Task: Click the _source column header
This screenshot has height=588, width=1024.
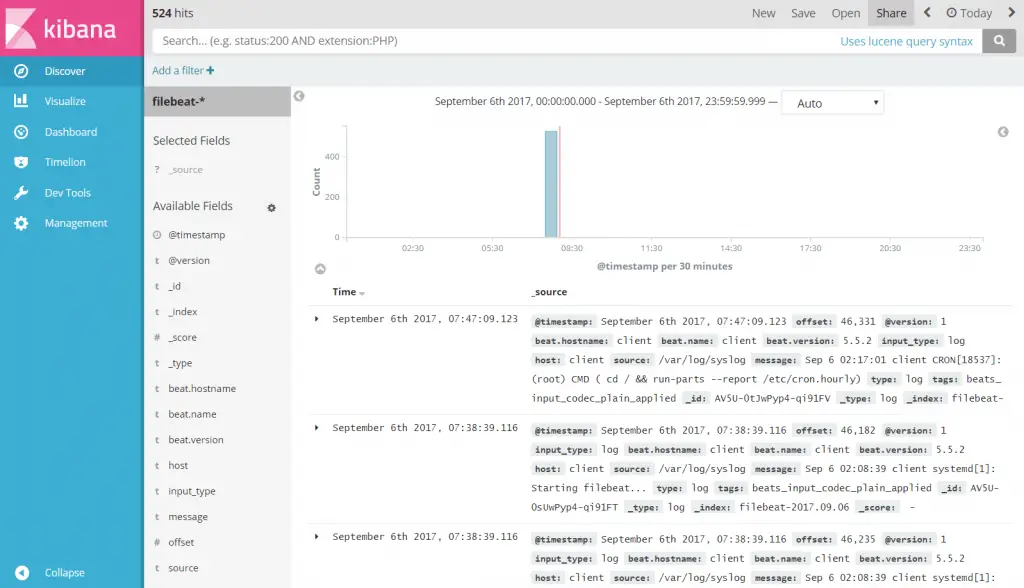Action: [549, 292]
